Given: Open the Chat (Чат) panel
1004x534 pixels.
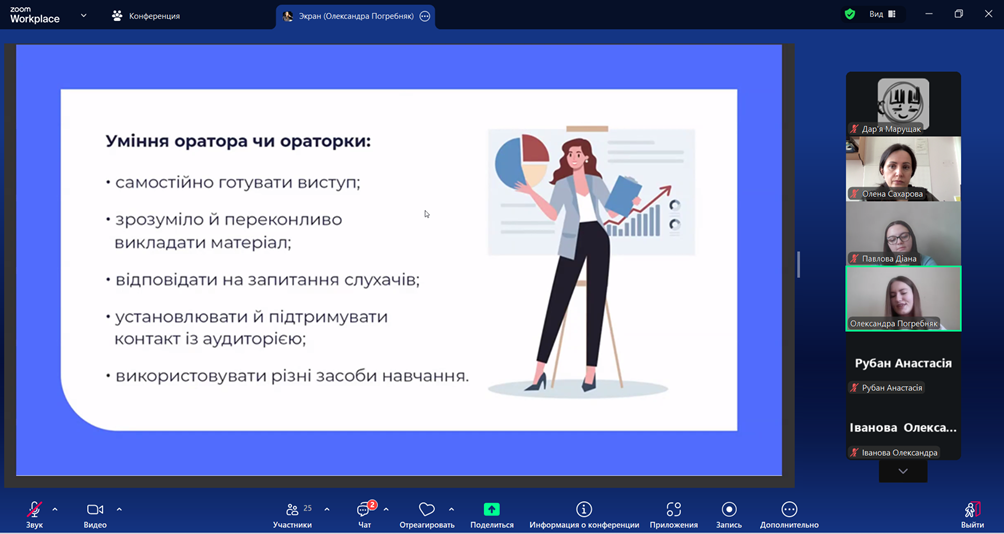Looking at the screenshot, I should (364, 514).
